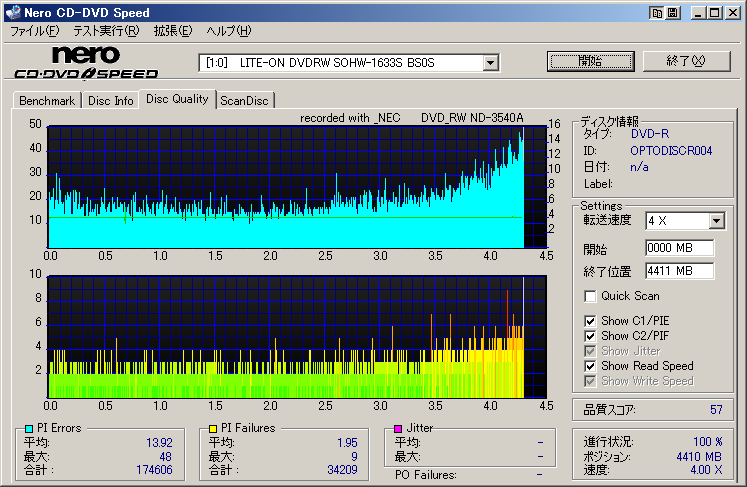Click the PI Failures average 1.95
Screen dimensions: 747x487
click(347, 443)
